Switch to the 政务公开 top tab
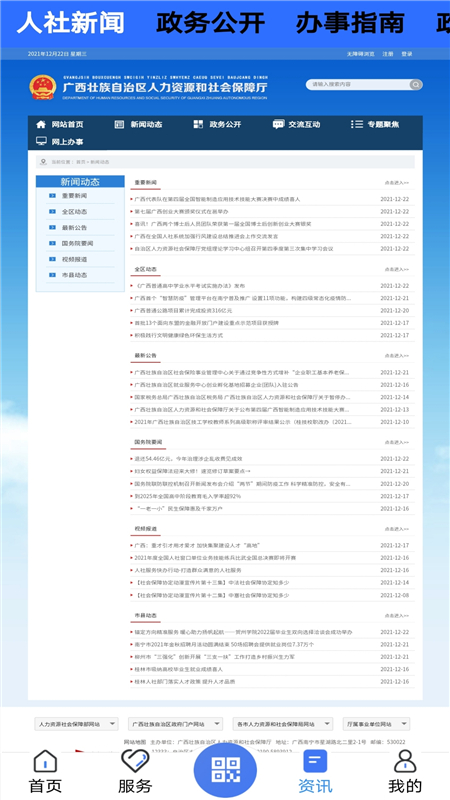The image size is (450, 800). [210, 23]
